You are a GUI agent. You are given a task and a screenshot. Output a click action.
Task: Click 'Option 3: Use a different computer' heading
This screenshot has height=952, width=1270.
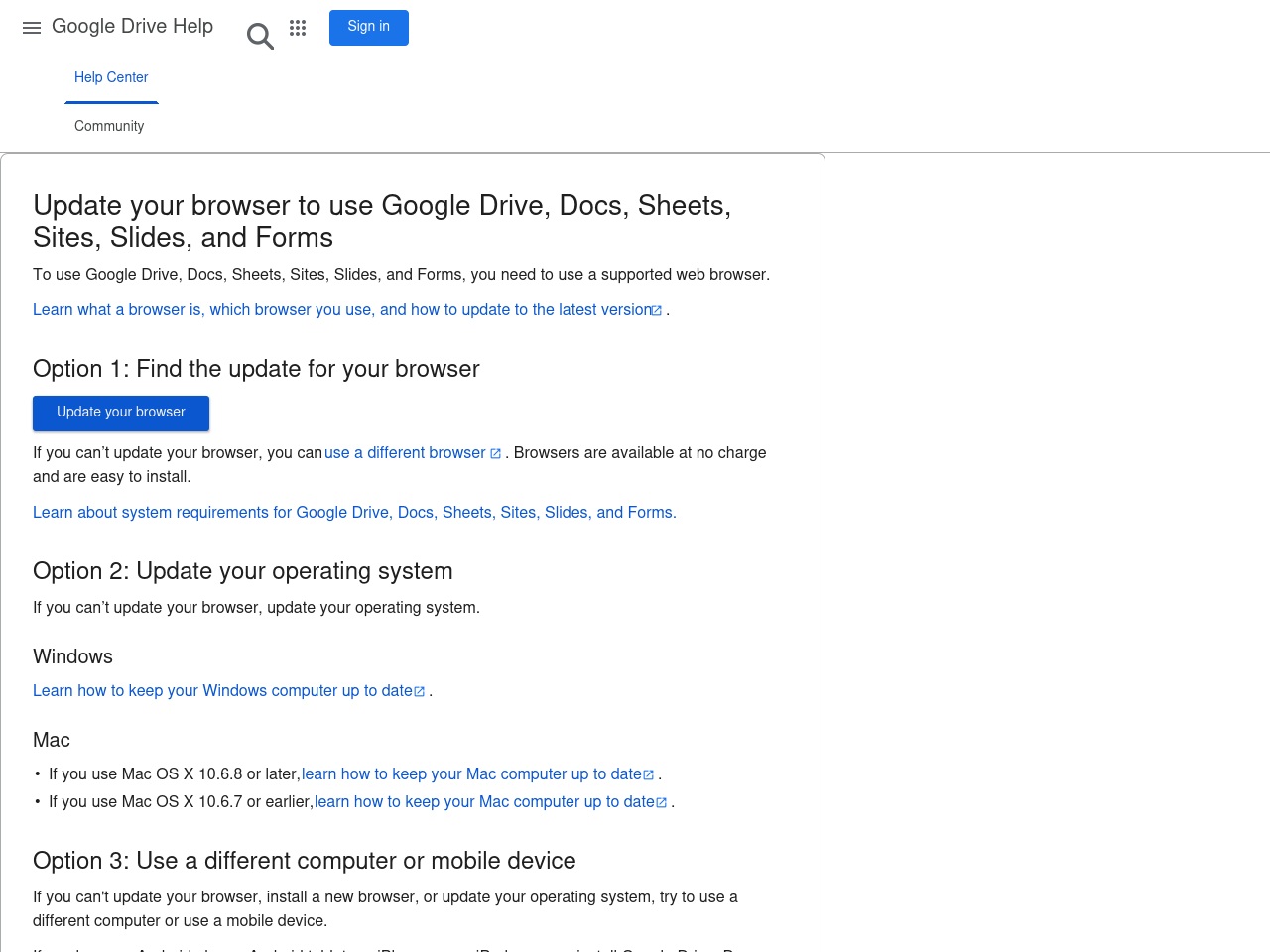pyautogui.click(x=305, y=861)
